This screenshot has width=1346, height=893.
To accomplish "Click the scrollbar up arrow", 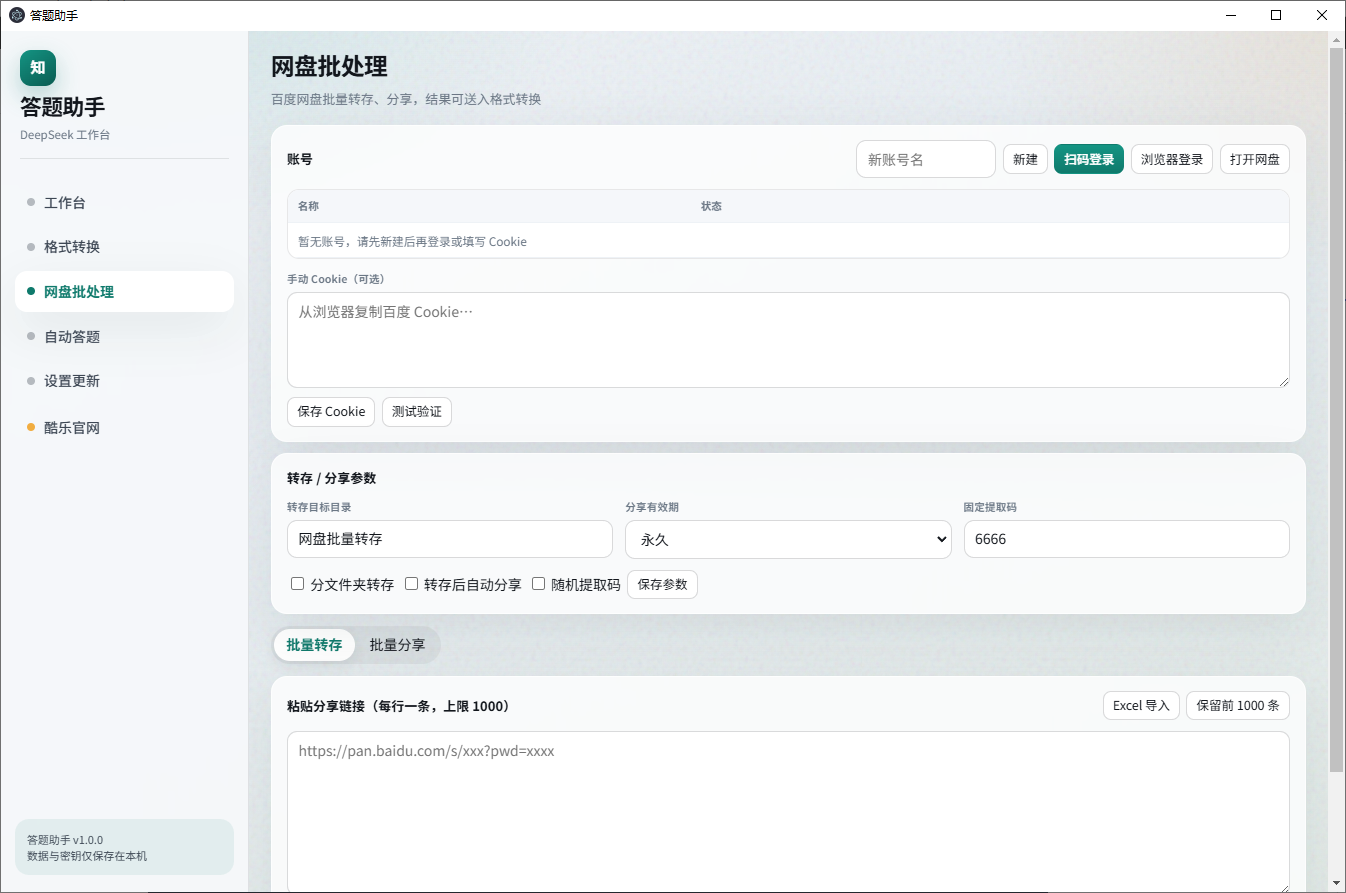I will (x=1336, y=39).
